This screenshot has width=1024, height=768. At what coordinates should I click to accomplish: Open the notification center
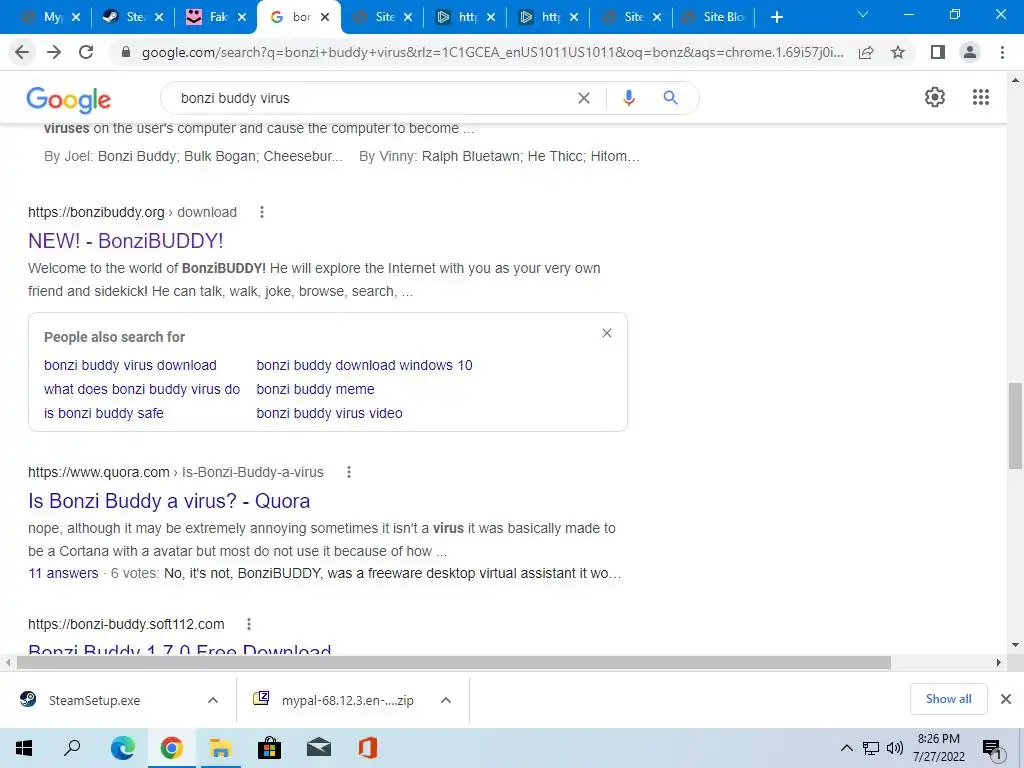[992, 750]
